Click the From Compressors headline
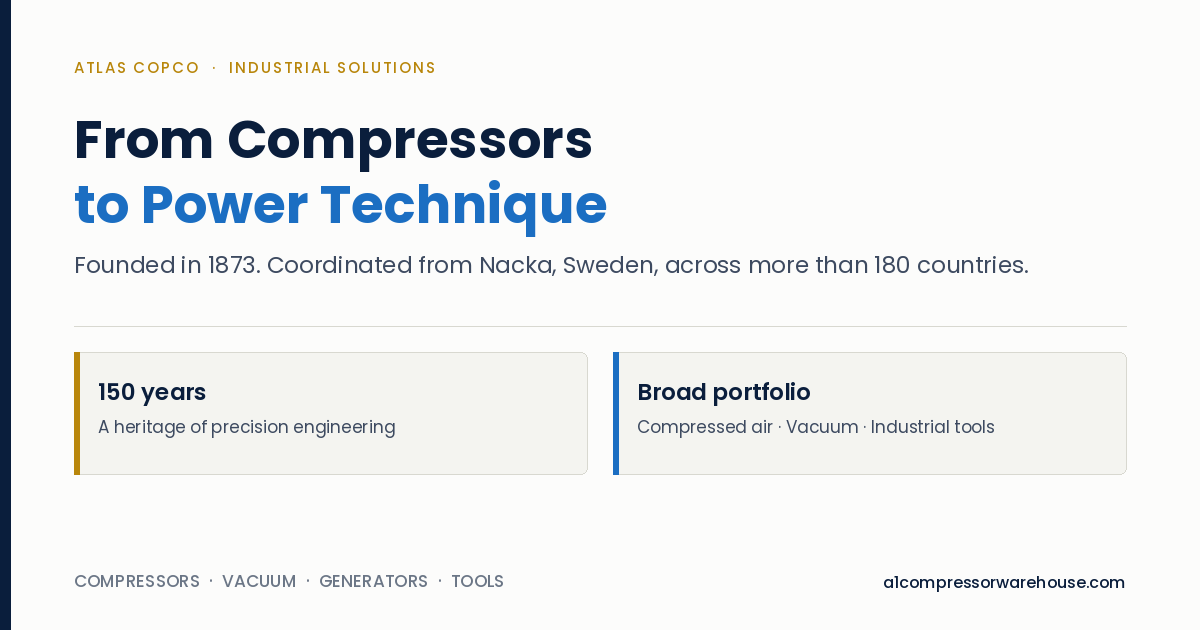The image size is (1200, 630). [333, 140]
